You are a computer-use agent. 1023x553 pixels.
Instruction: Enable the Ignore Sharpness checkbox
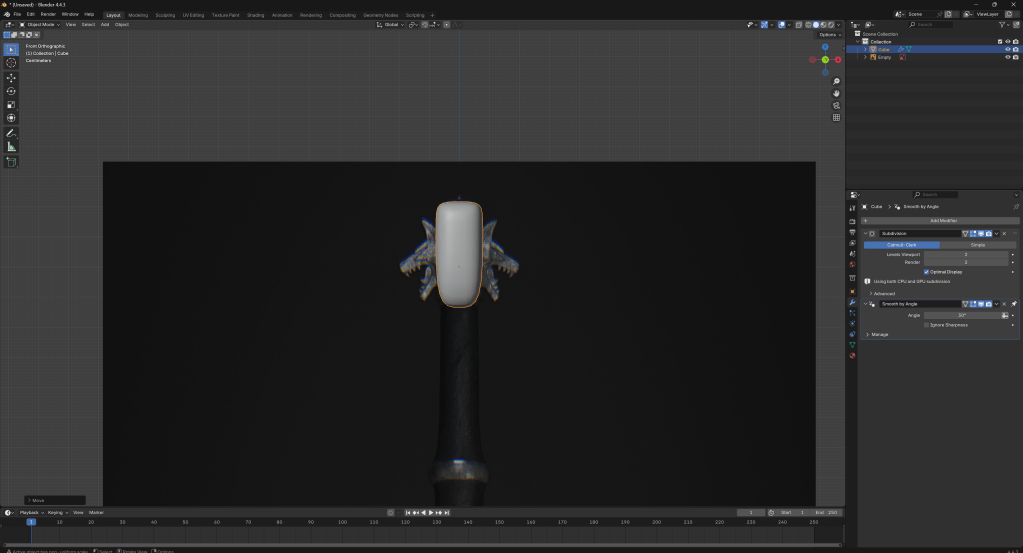tap(927, 325)
